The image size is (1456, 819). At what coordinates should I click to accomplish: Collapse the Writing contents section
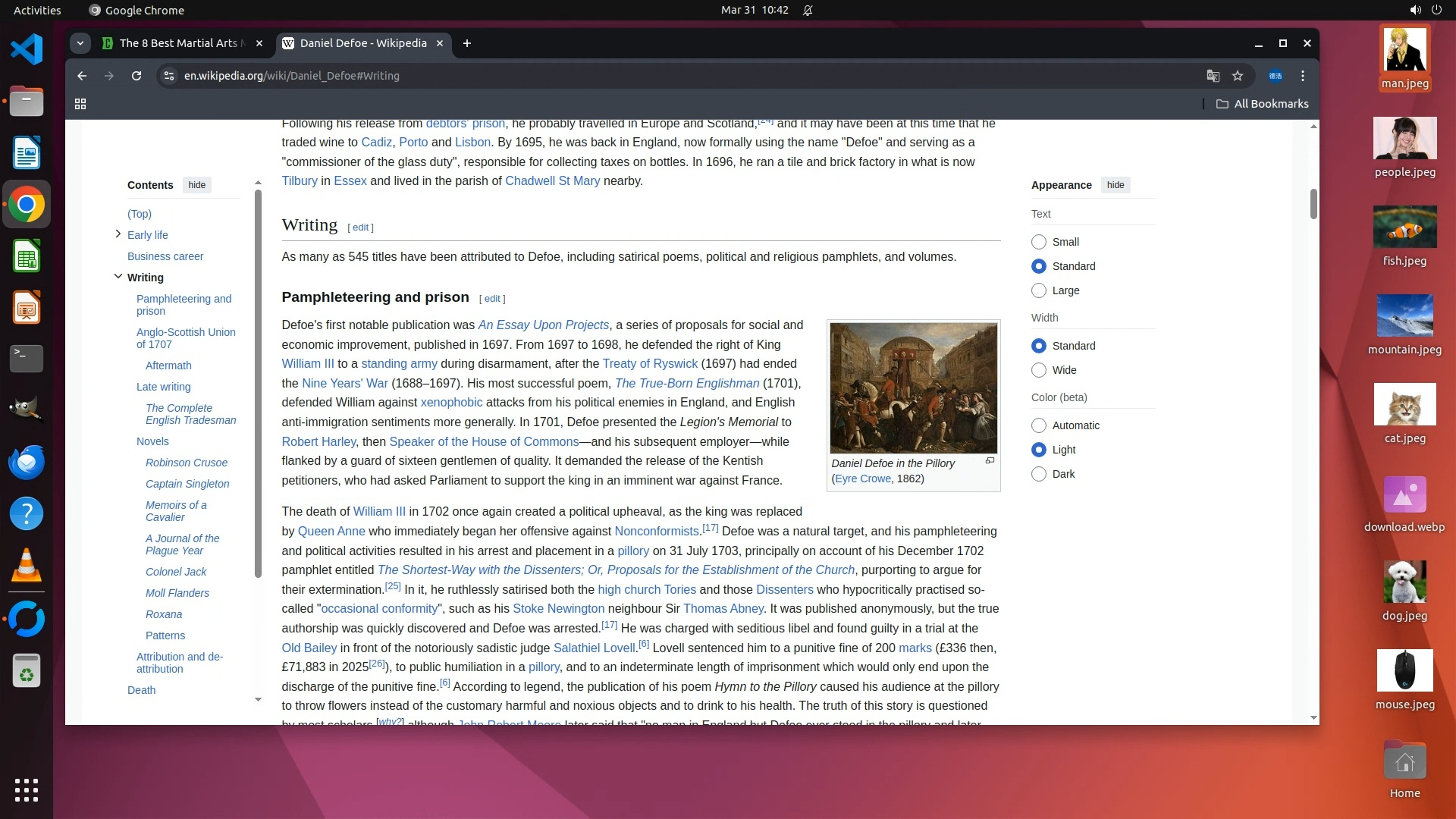(x=118, y=277)
